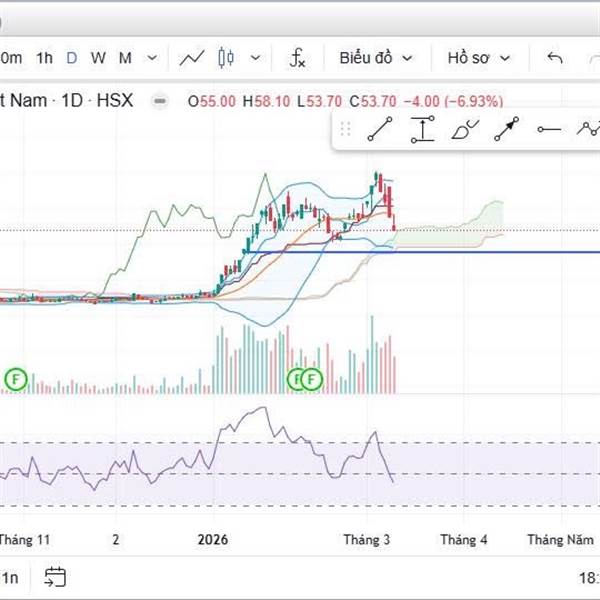Click the 1D · HSX symbol title
This screenshot has width=600, height=600.
tap(97, 101)
